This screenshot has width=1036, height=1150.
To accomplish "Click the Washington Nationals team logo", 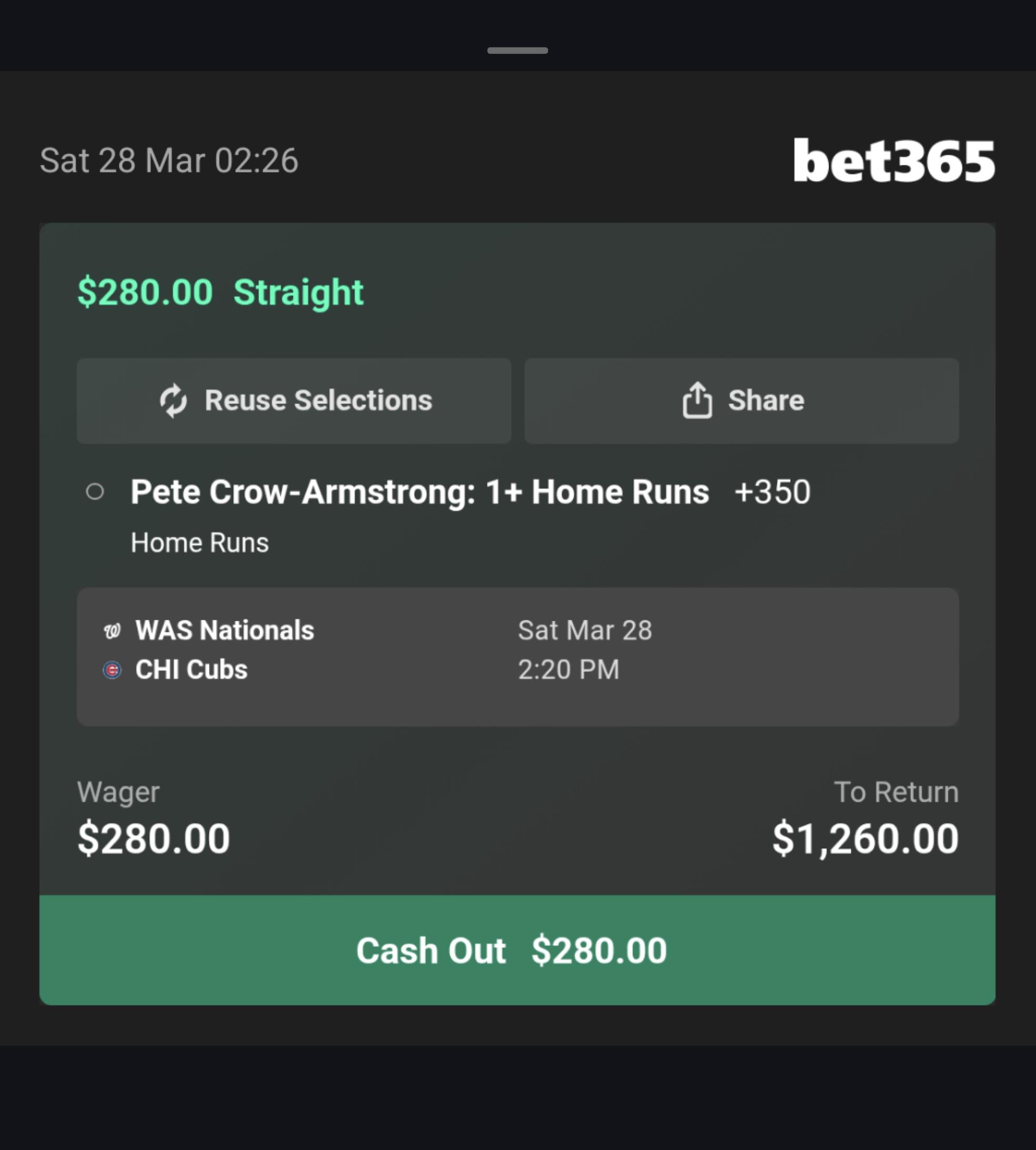I will click(112, 631).
